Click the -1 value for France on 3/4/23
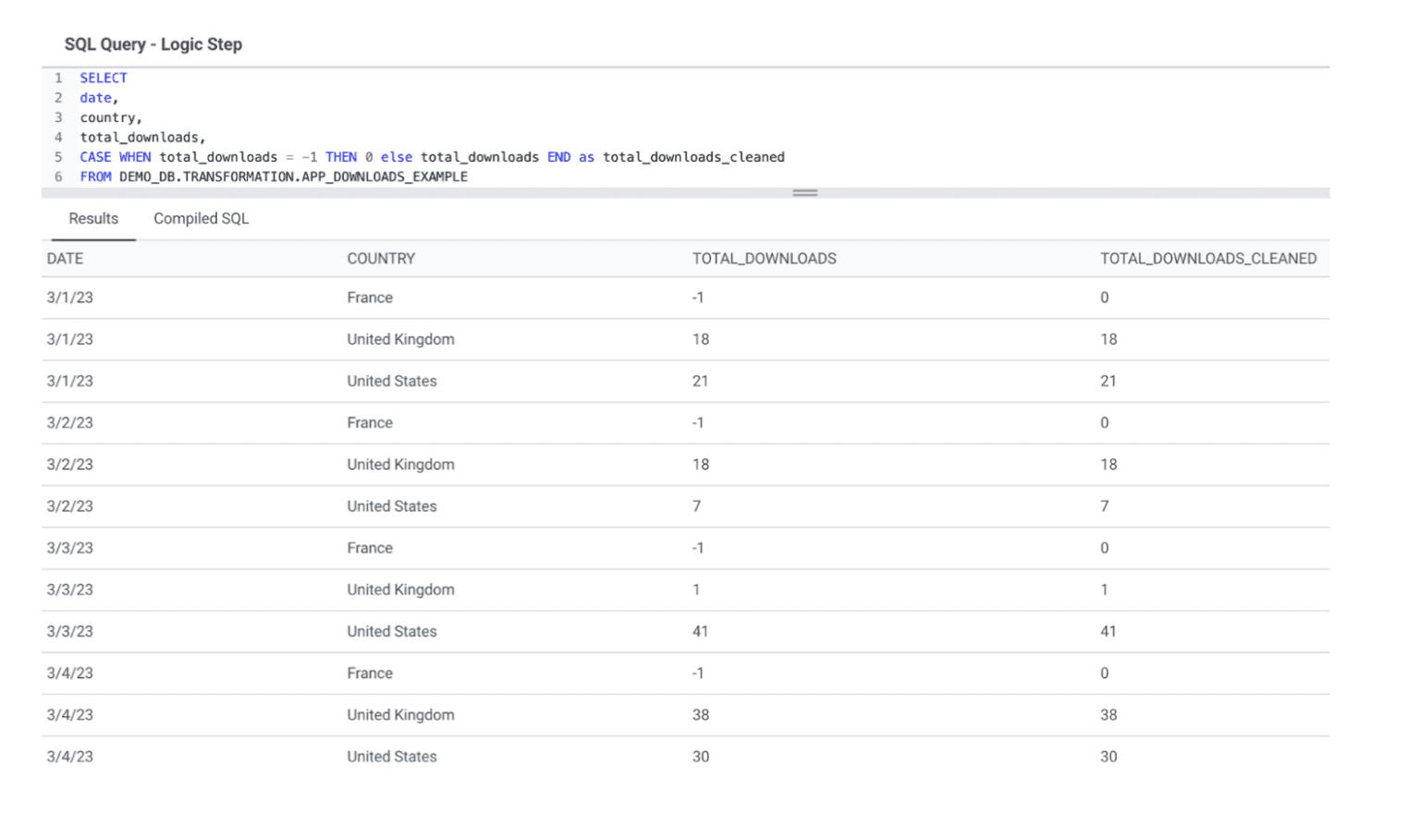This screenshot has width=1420, height=840. [699, 673]
